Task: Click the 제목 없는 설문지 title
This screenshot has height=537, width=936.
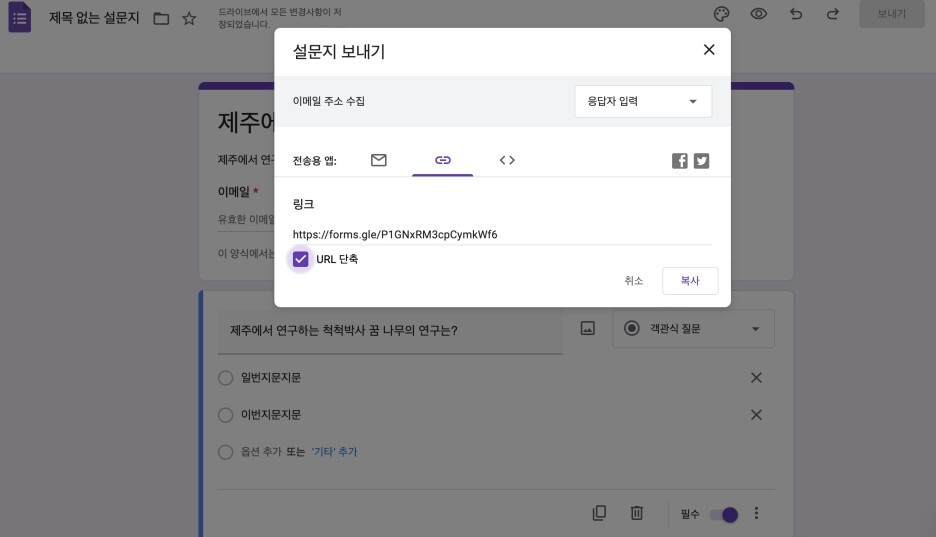Action: (x=94, y=18)
